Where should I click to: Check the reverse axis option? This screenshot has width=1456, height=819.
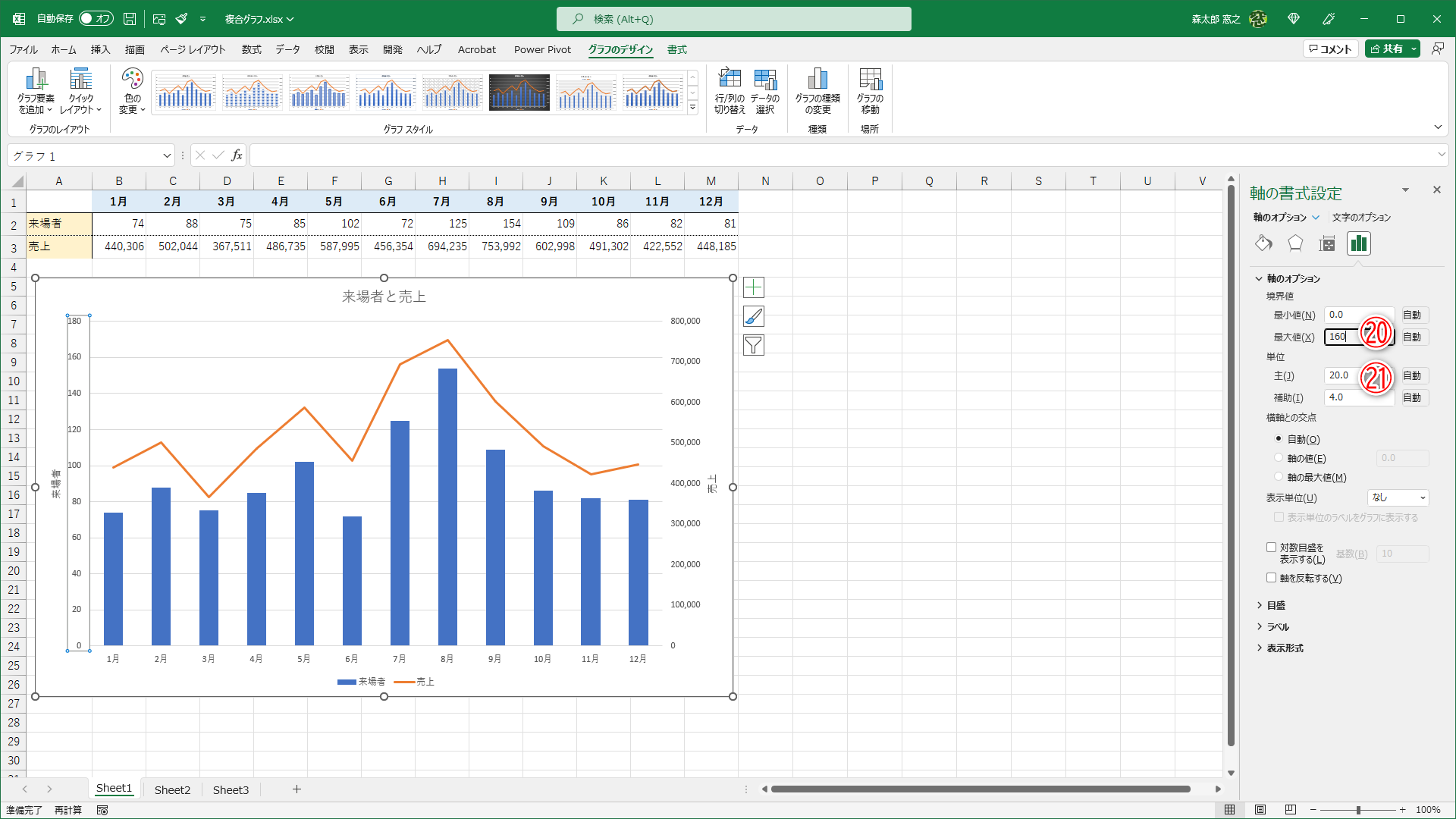[1272, 578]
